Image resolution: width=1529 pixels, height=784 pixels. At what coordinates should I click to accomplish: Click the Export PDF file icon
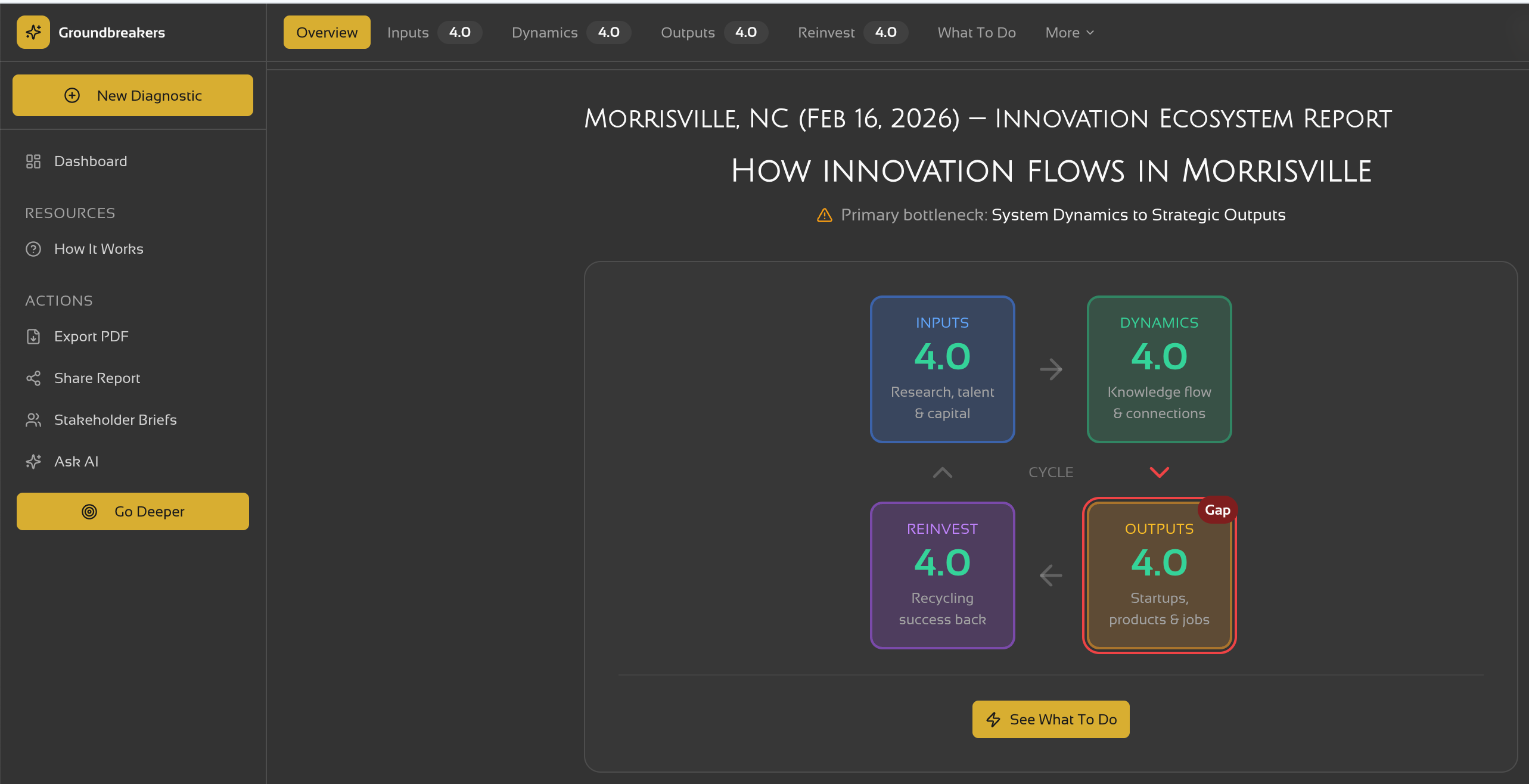[33, 337]
